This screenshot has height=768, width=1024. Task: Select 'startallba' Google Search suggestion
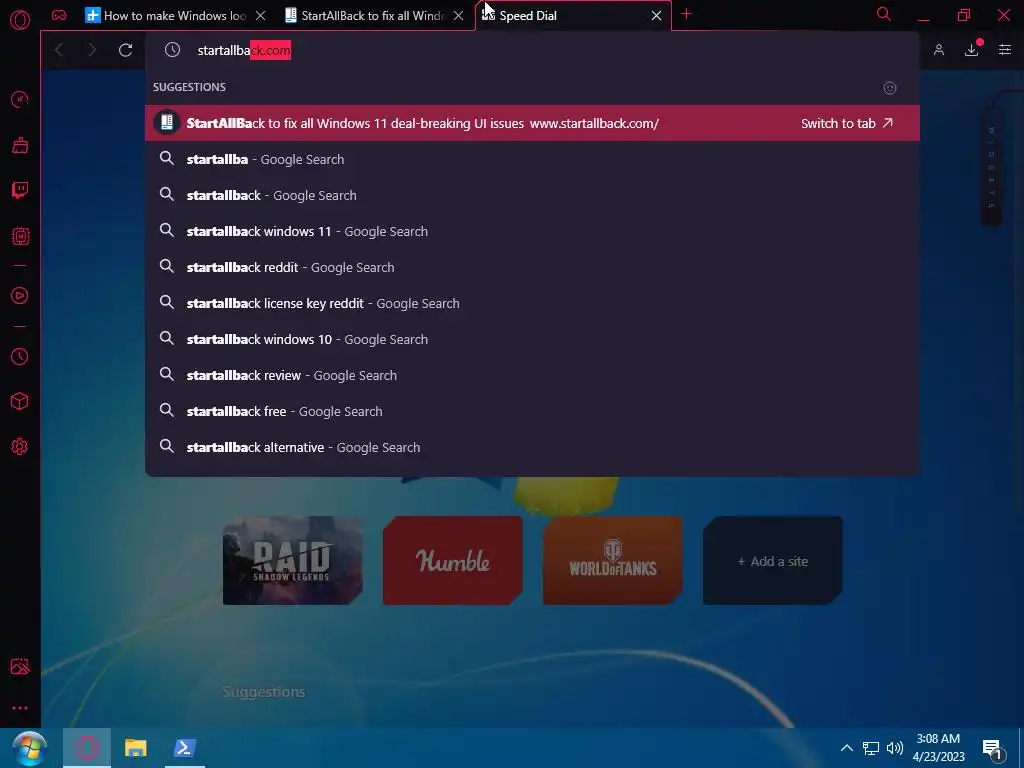(532, 159)
